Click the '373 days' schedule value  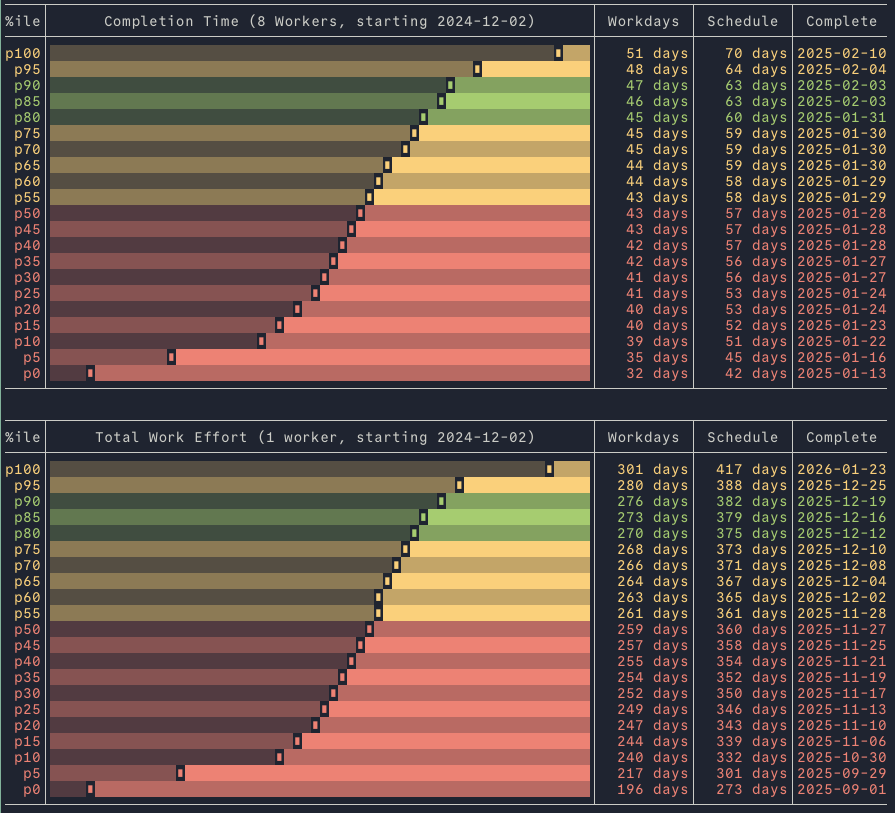[752, 550]
